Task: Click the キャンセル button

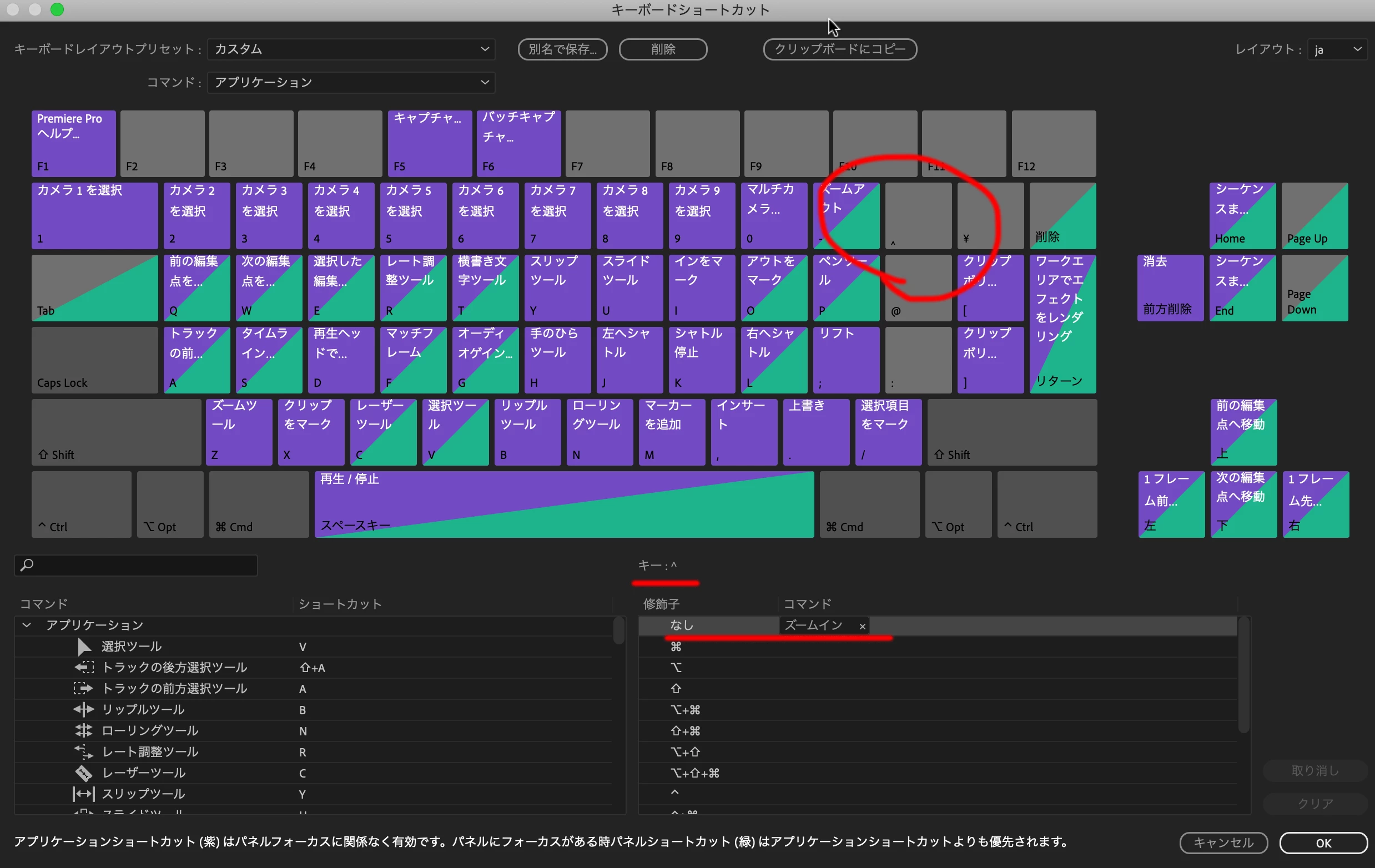Action: click(x=1223, y=842)
